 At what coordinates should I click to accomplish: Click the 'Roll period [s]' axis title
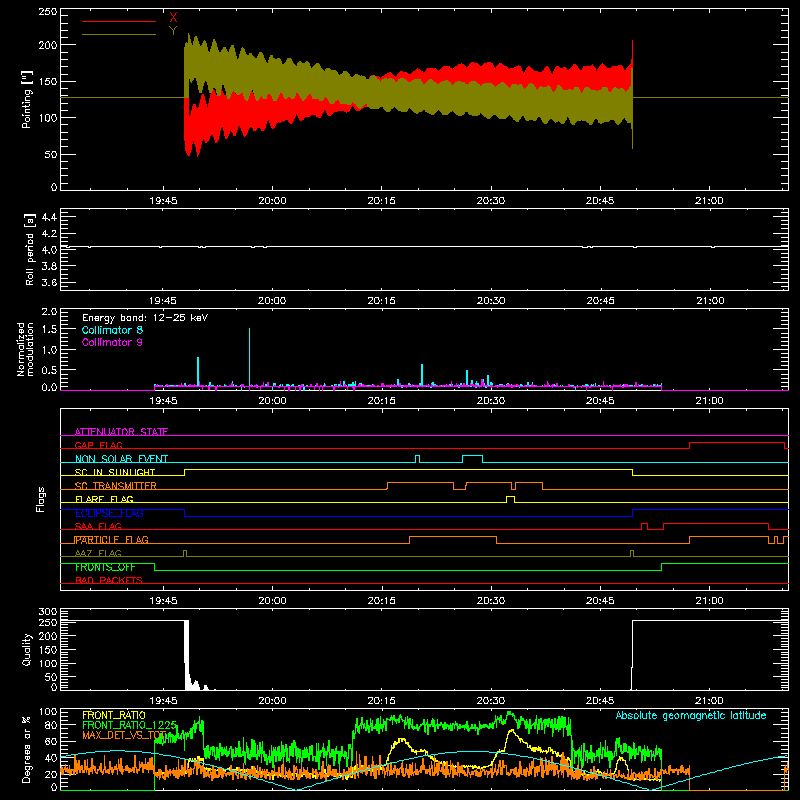[30, 249]
